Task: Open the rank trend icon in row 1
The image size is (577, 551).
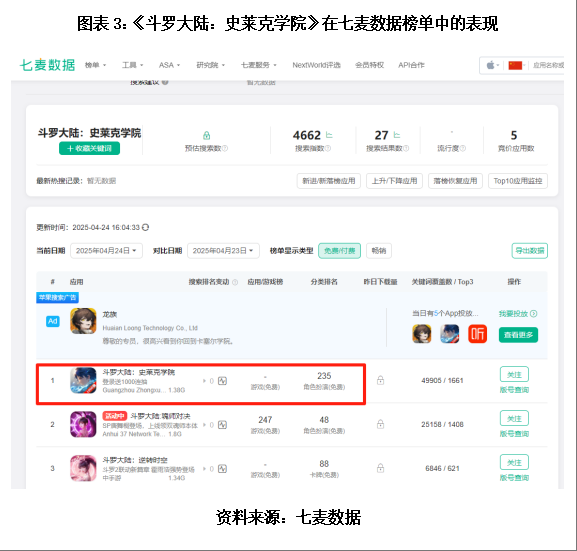Action: point(222,381)
